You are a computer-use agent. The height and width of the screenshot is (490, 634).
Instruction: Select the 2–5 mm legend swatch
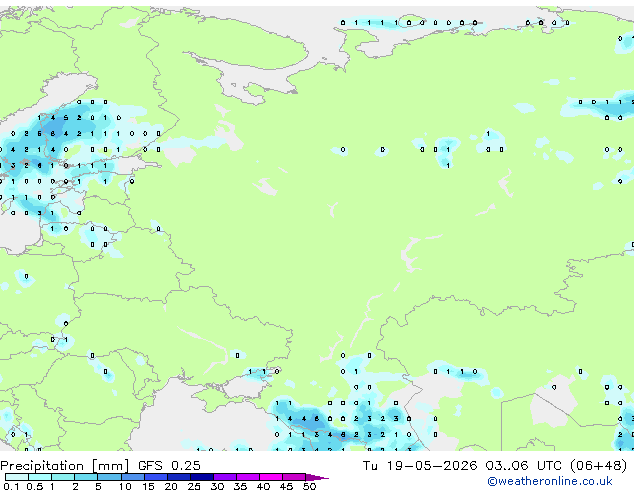[86, 477]
